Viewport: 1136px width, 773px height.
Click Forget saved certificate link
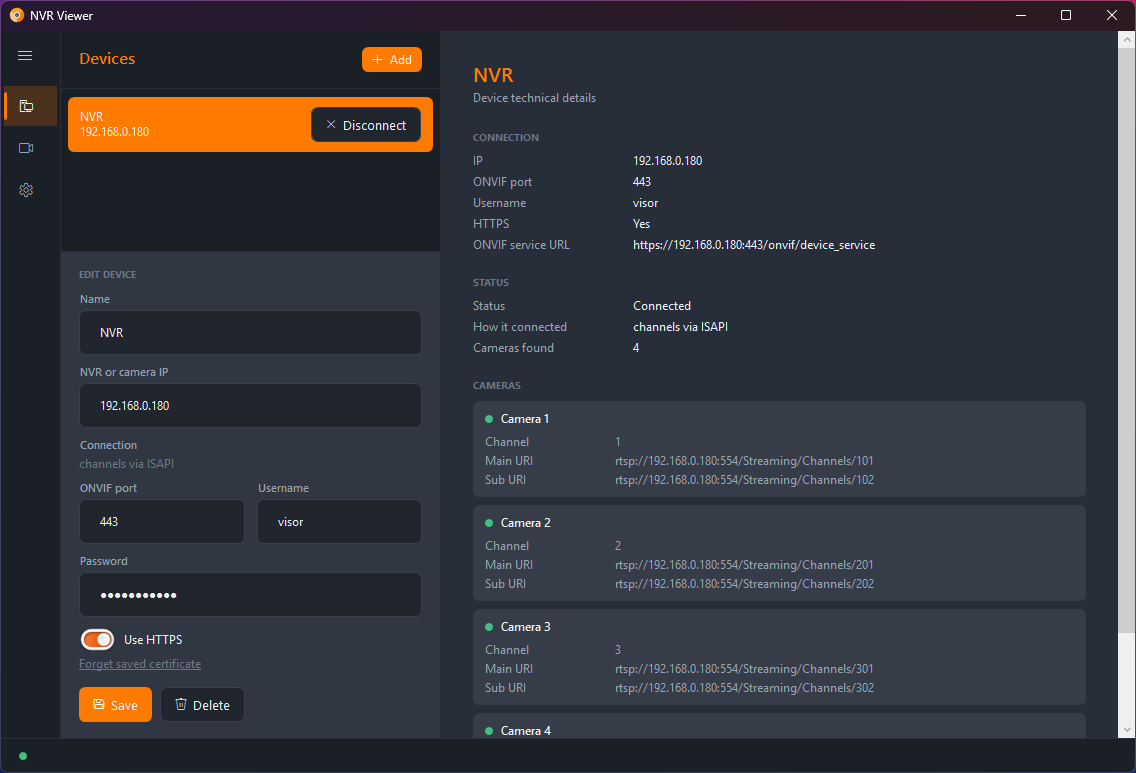pyautogui.click(x=140, y=664)
